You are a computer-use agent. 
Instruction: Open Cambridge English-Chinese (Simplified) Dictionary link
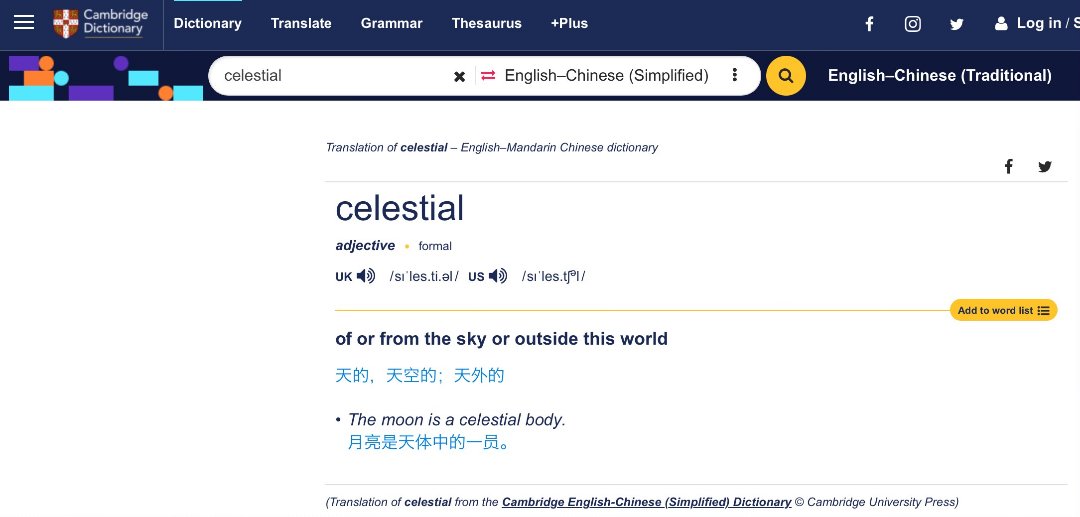[647, 502]
